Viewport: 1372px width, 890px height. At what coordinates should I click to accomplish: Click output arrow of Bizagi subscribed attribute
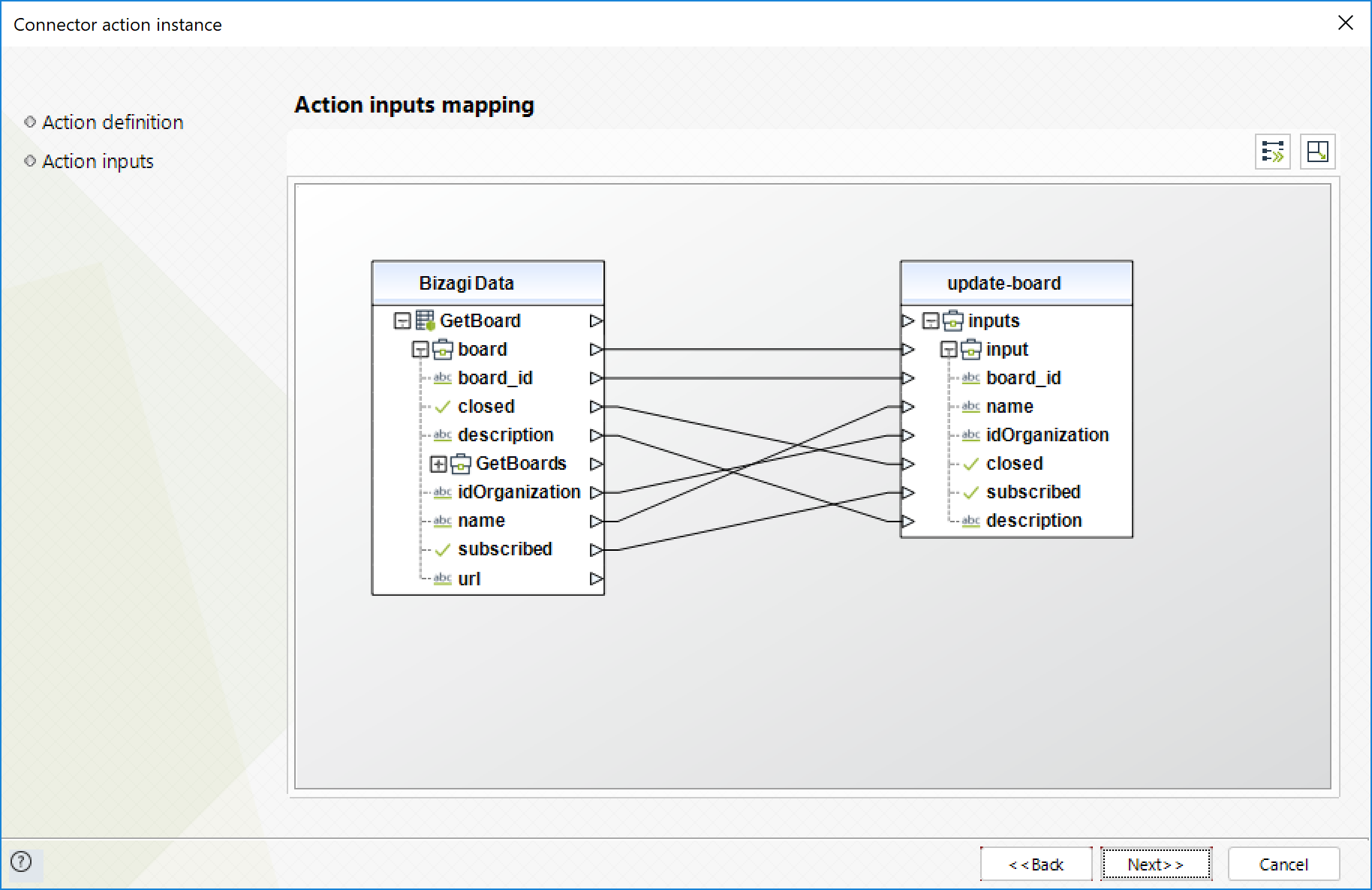(x=596, y=549)
